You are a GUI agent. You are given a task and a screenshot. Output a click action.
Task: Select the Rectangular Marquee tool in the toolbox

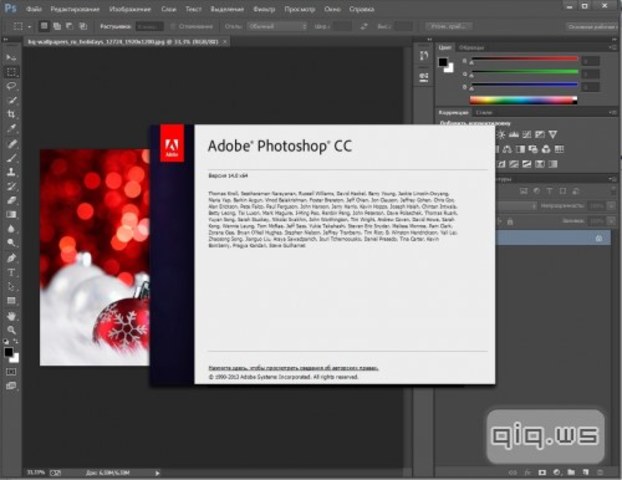click(x=11, y=72)
